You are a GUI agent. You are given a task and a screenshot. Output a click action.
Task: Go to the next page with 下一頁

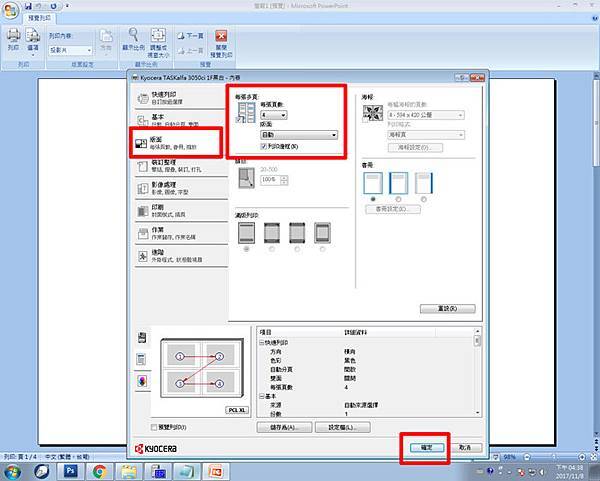[x=190, y=36]
